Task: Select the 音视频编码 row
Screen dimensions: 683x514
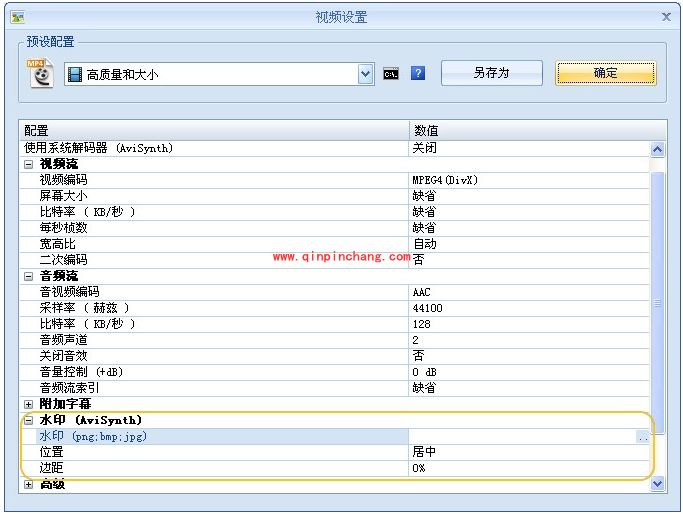Action: (335, 292)
